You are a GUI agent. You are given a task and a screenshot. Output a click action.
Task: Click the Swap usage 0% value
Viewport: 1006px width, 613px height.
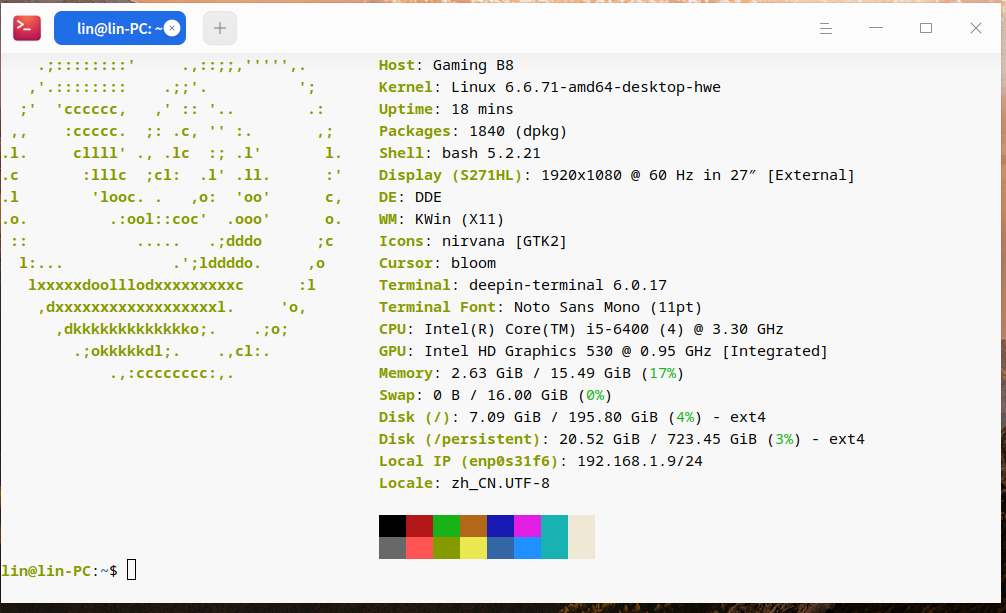pos(595,395)
